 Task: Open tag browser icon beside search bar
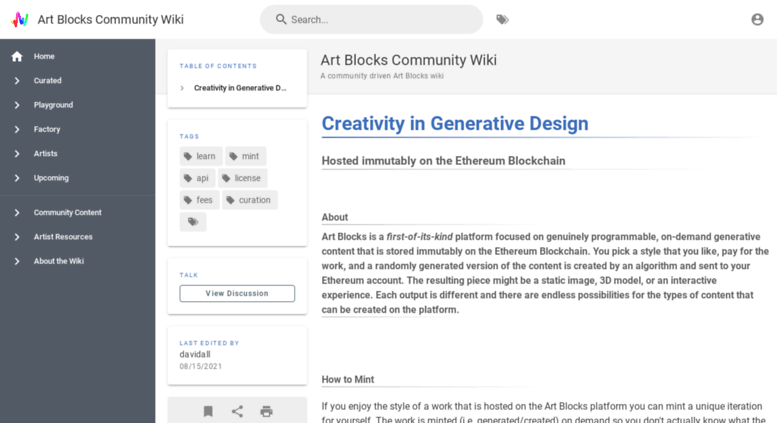(x=502, y=19)
